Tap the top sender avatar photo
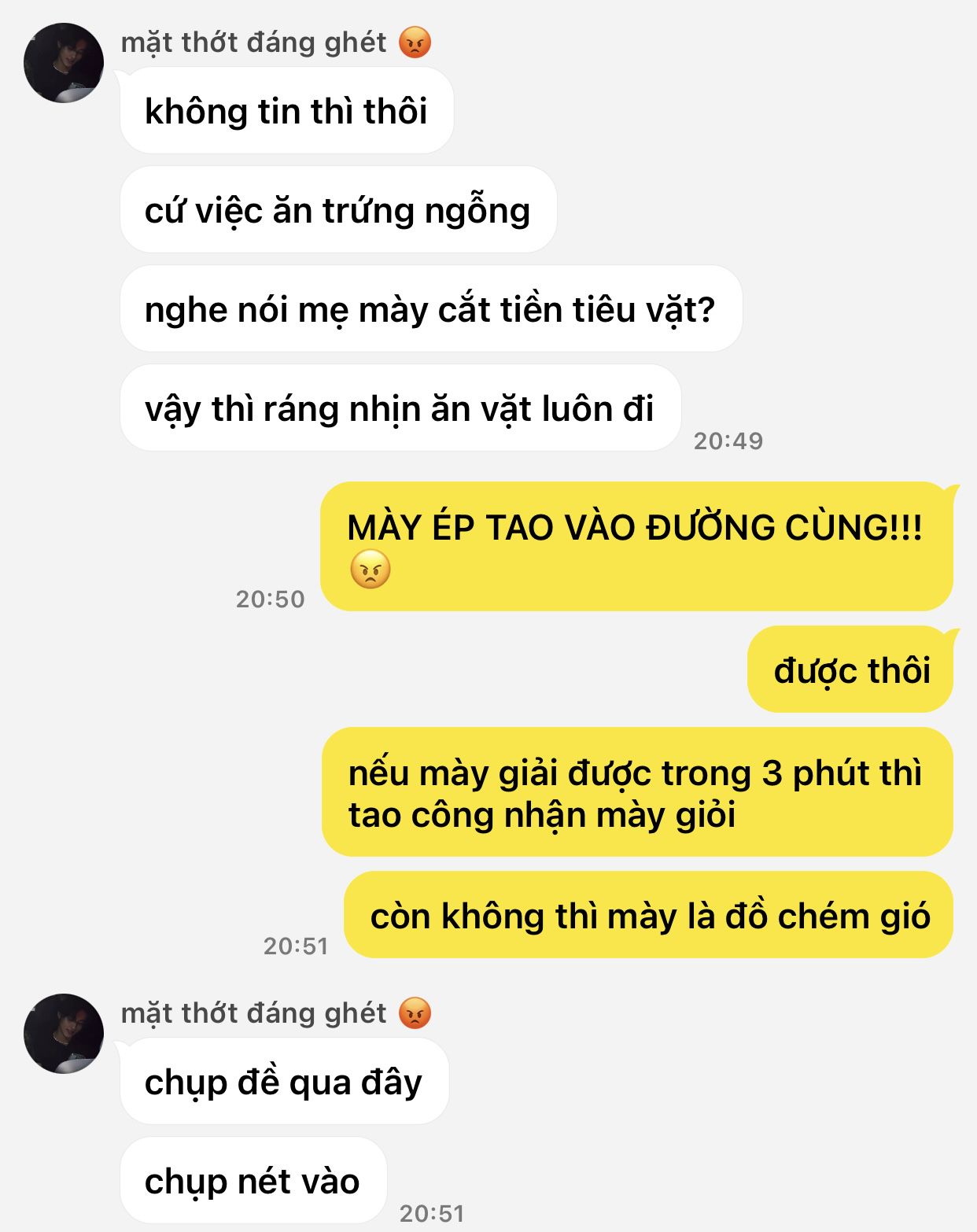This screenshot has width=977, height=1232. (x=64, y=63)
